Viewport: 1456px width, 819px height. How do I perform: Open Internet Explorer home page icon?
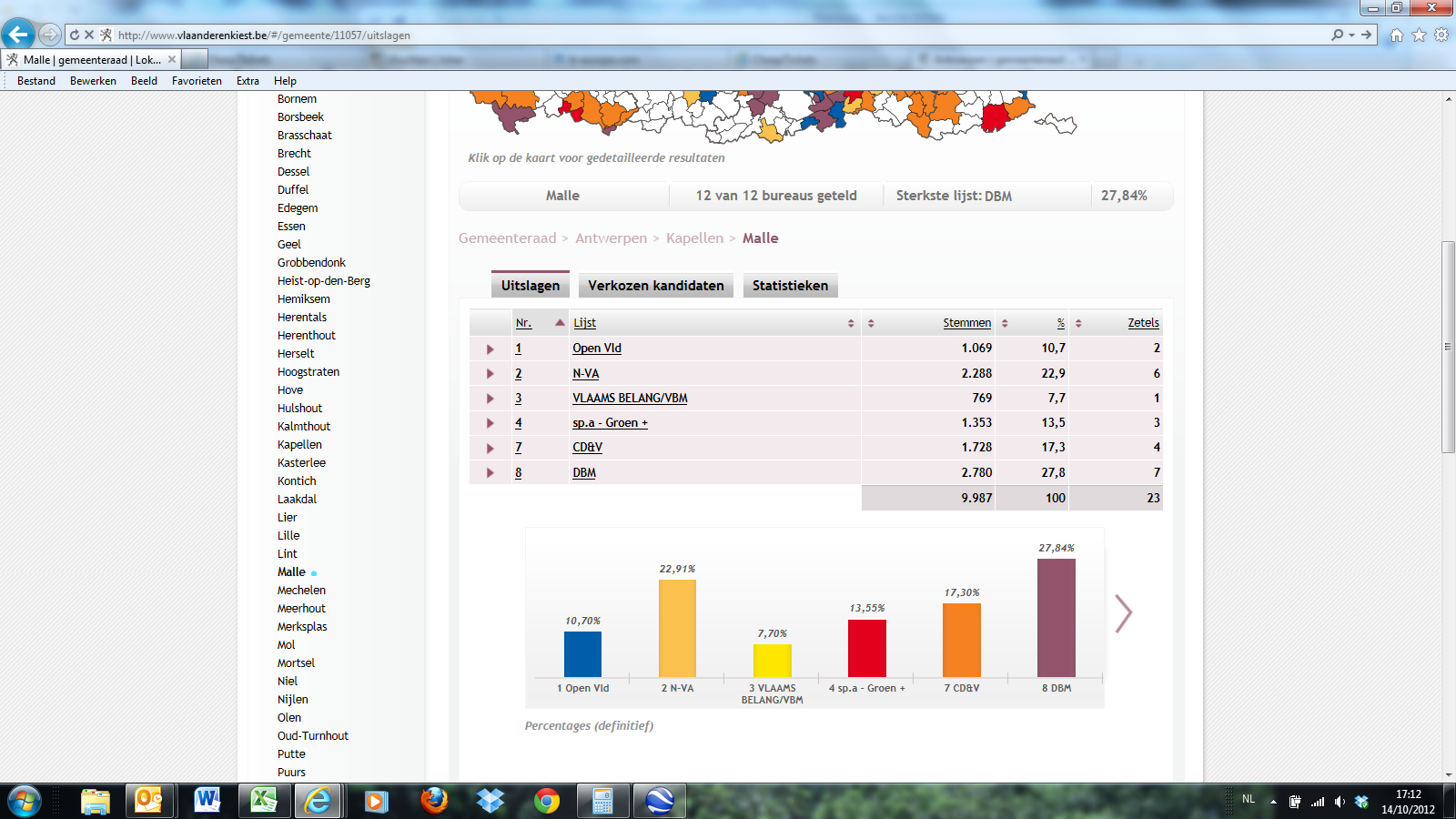[1397, 35]
